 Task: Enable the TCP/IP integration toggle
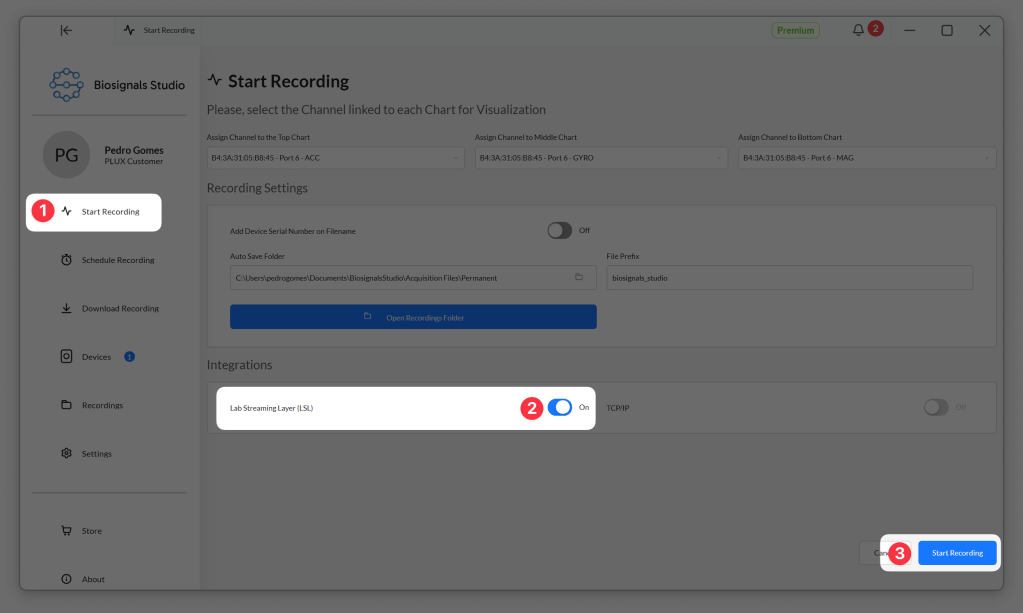pyautogui.click(x=936, y=408)
